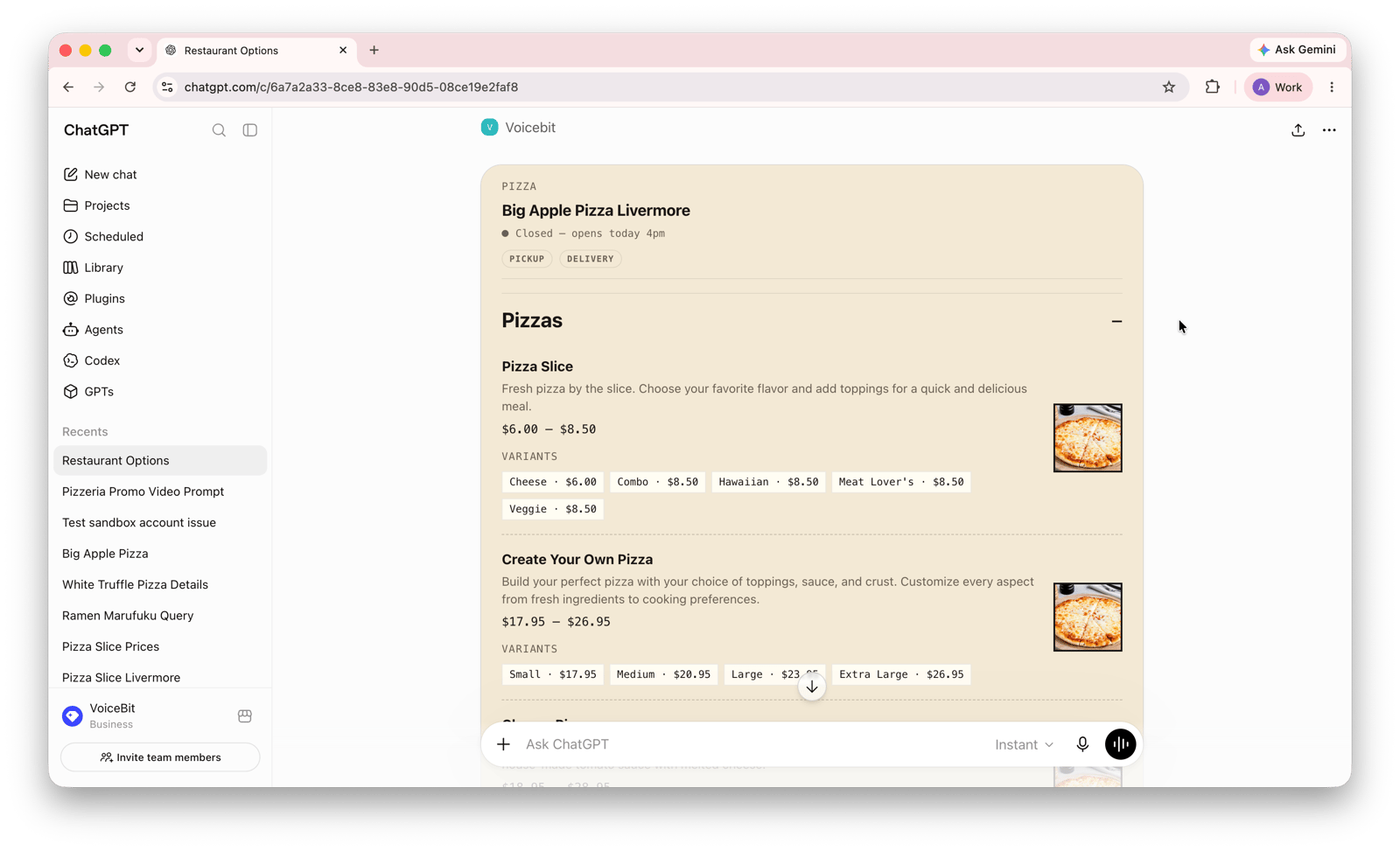Choose Medium $20.95 variant
The width and height of the screenshot is (1400, 851).
(663, 674)
